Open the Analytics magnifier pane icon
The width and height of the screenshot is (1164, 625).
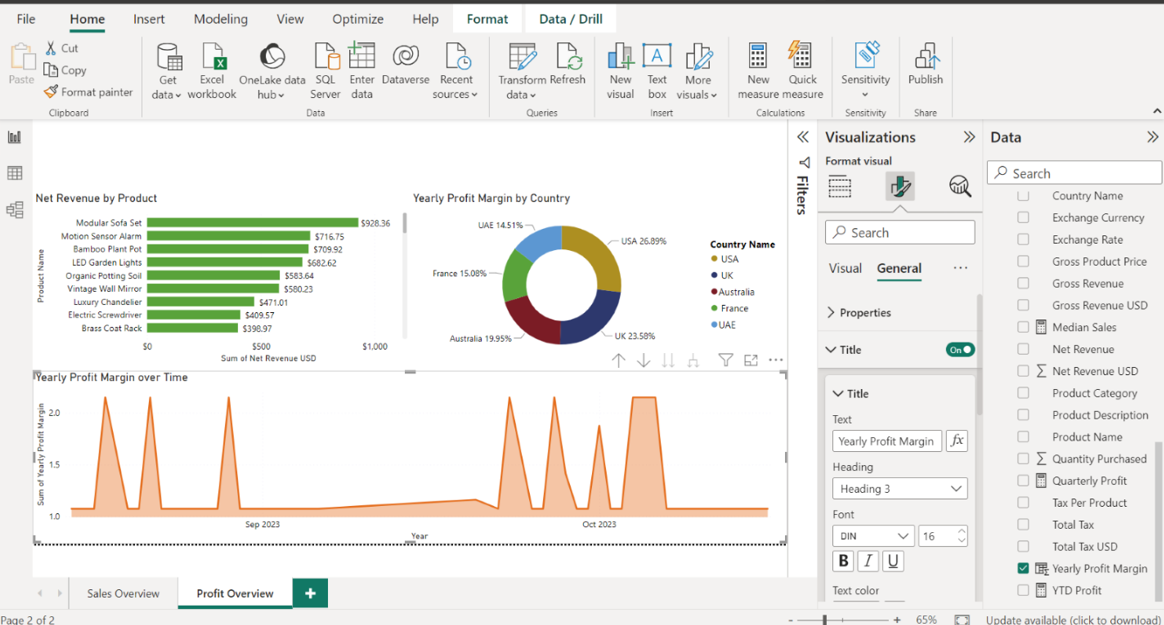(960, 186)
